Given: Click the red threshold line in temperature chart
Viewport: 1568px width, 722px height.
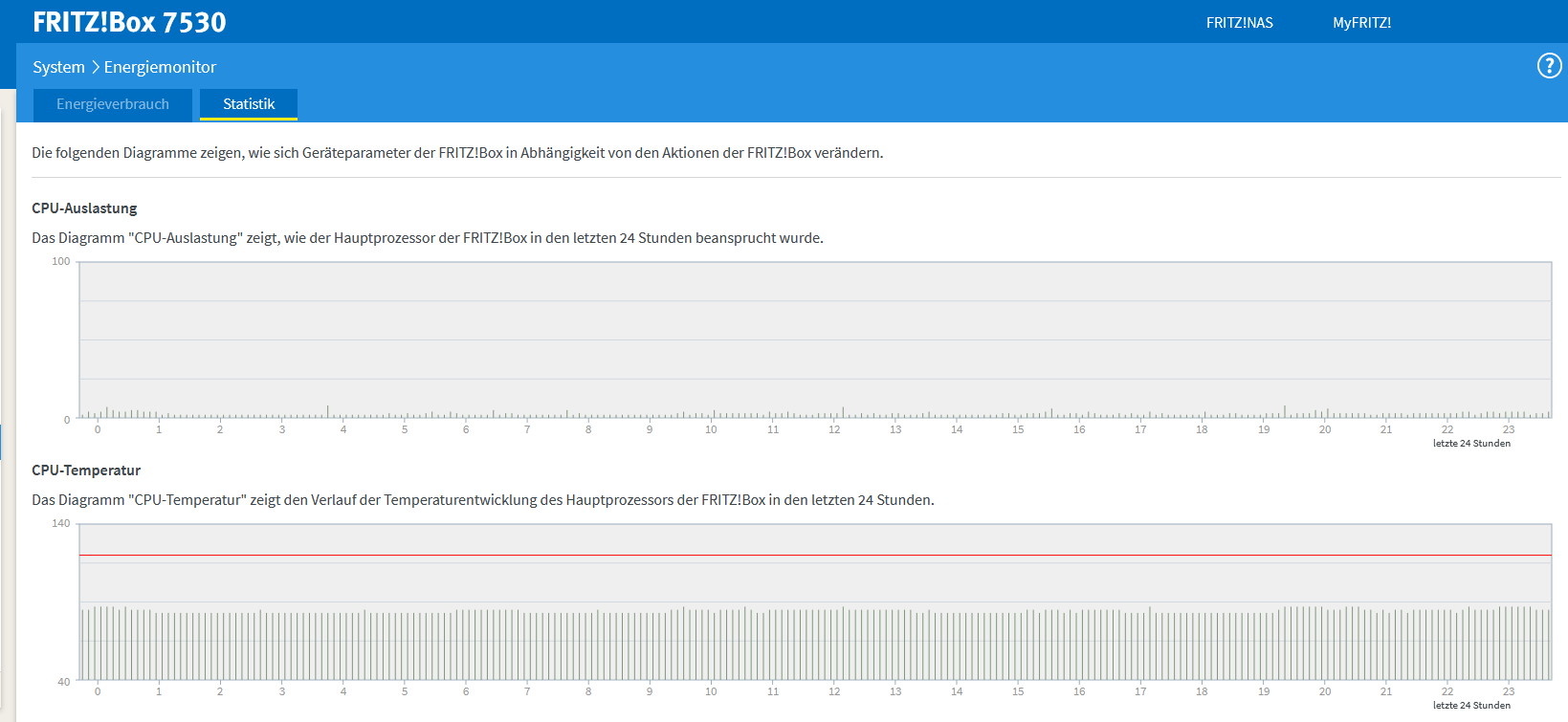Looking at the screenshot, I should click(x=815, y=556).
